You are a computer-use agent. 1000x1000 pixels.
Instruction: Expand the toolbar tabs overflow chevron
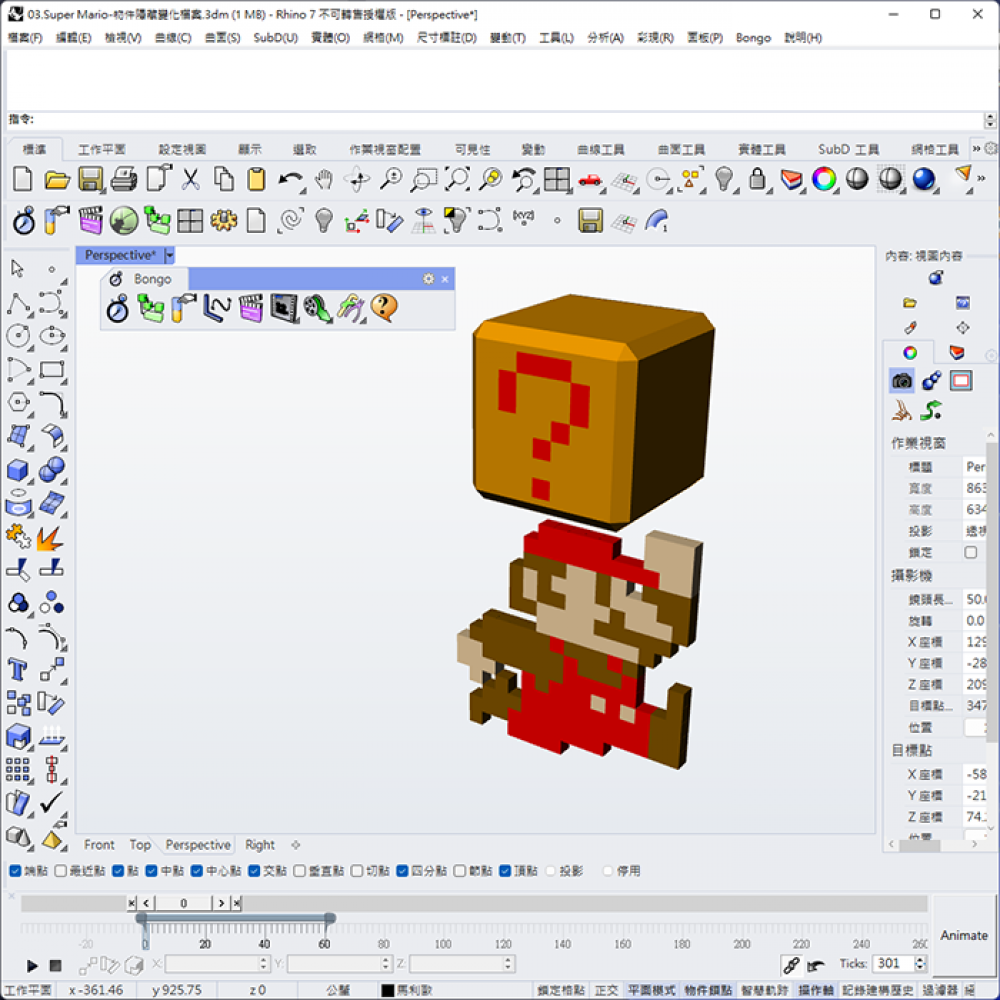(x=977, y=149)
